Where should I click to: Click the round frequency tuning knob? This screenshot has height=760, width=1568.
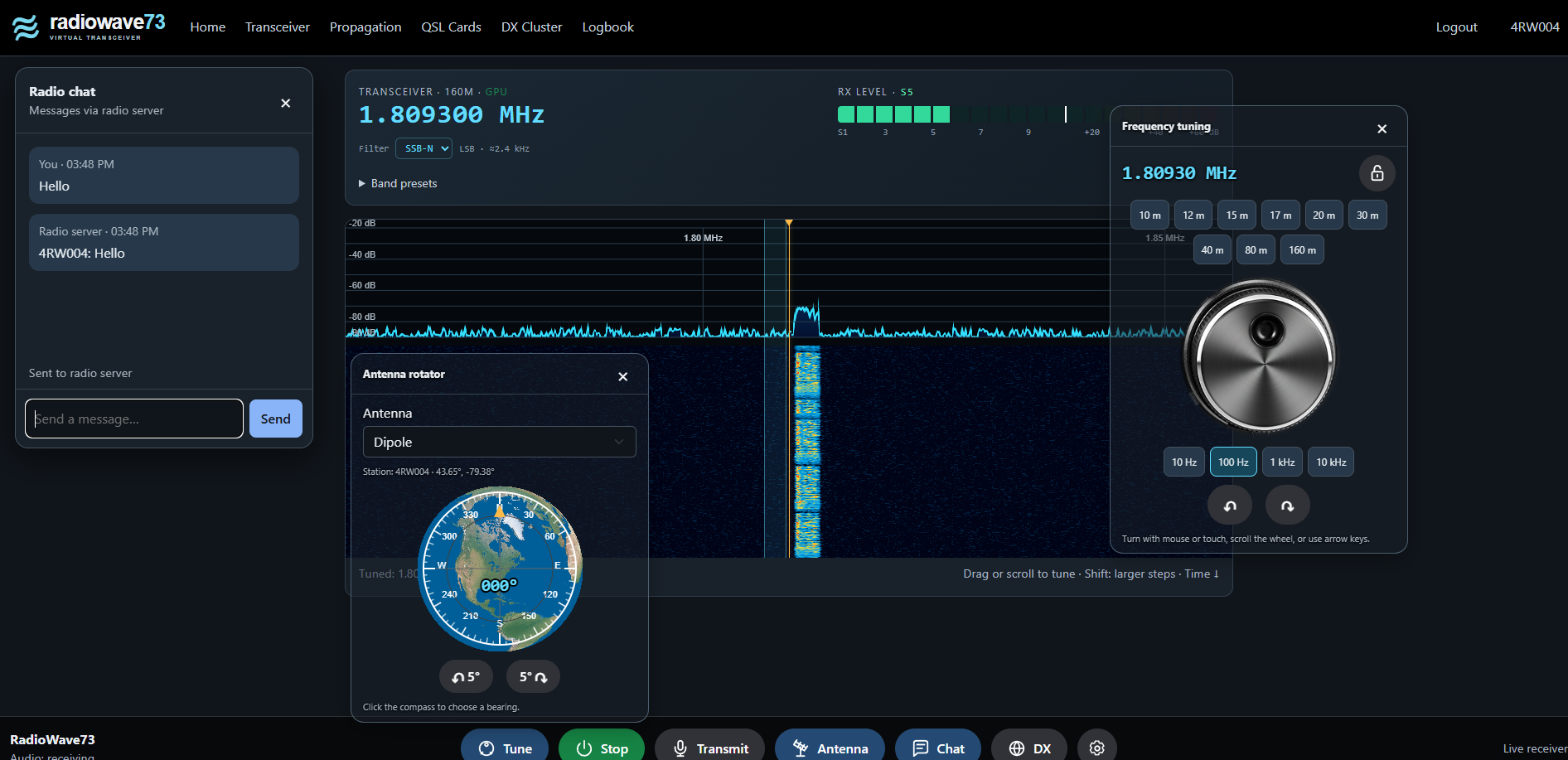point(1262,356)
